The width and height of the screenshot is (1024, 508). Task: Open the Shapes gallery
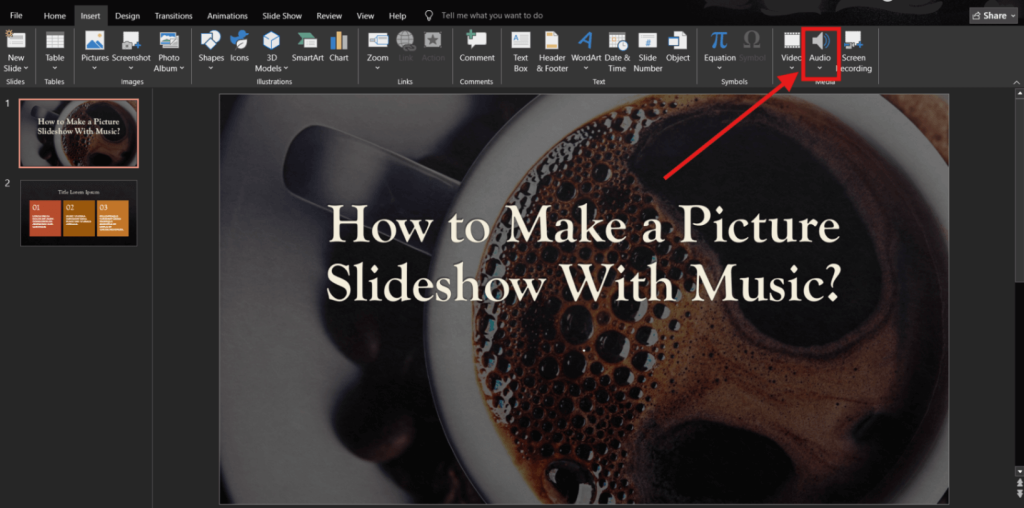[x=211, y=48]
